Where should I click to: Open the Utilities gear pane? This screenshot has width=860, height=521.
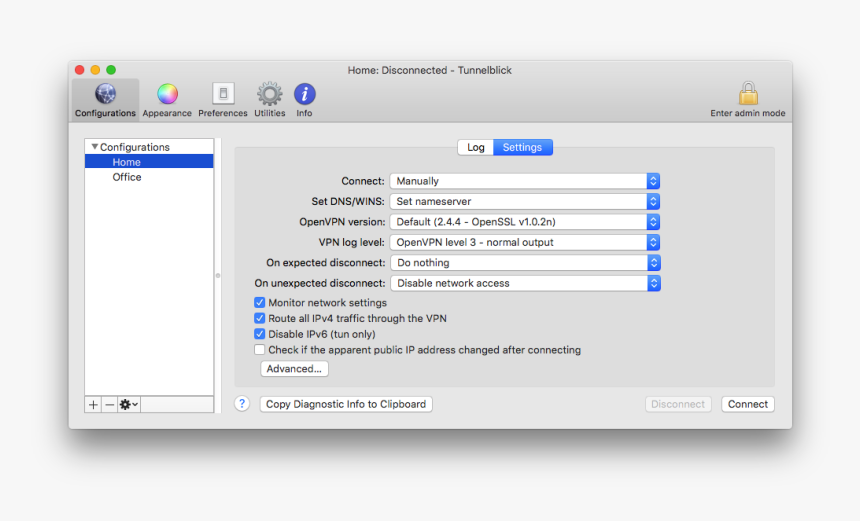pyautogui.click(x=269, y=100)
